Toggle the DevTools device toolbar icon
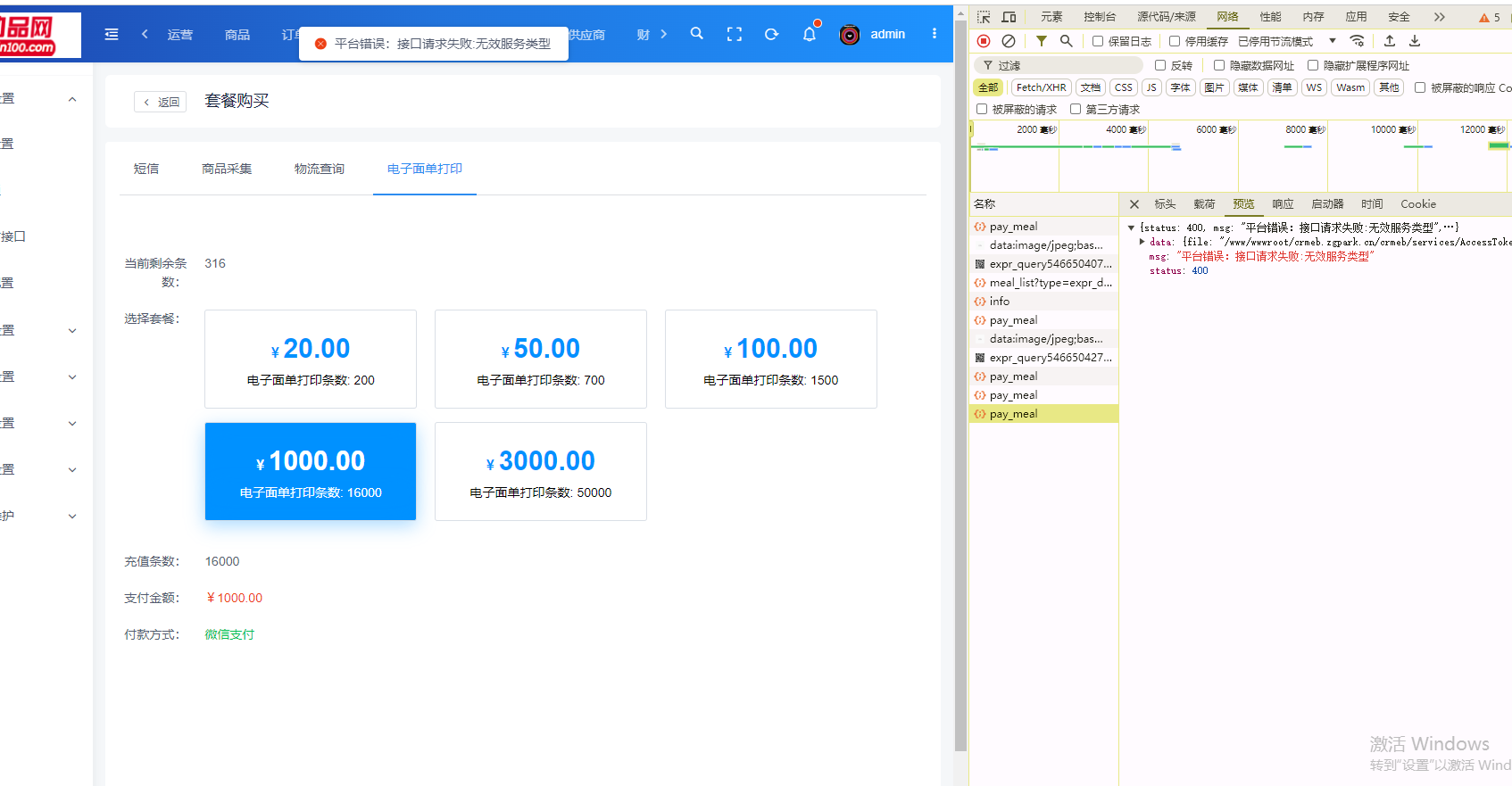 (x=1009, y=17)
